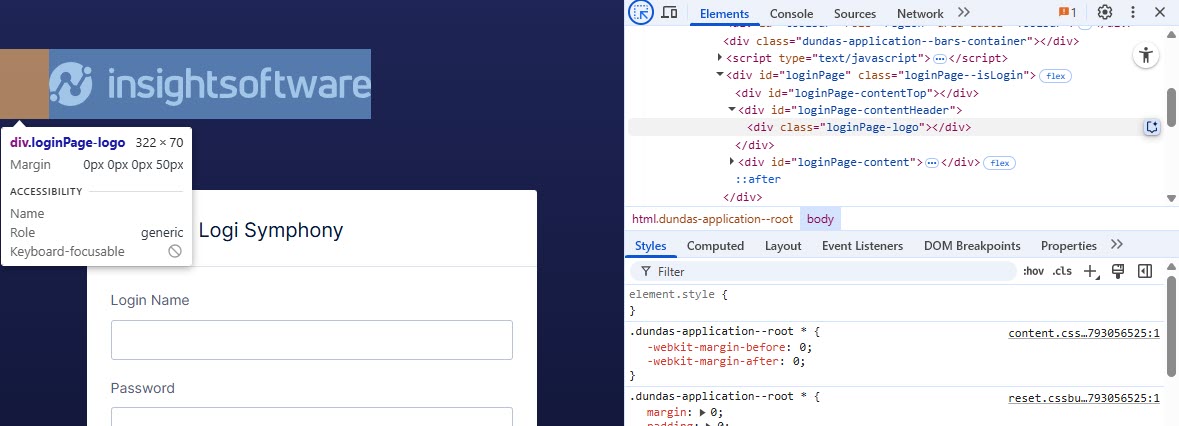1179x426 pixels.
Task: Click the Login Name input field
Action: click(x=311, y=340)
